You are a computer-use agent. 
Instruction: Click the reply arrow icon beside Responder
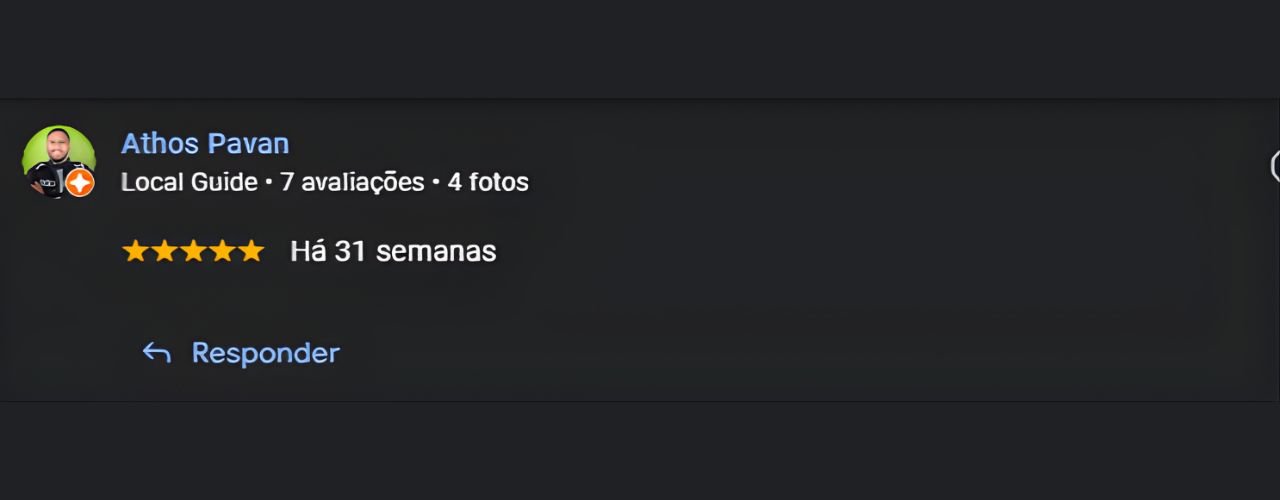(x=156, y=353)
